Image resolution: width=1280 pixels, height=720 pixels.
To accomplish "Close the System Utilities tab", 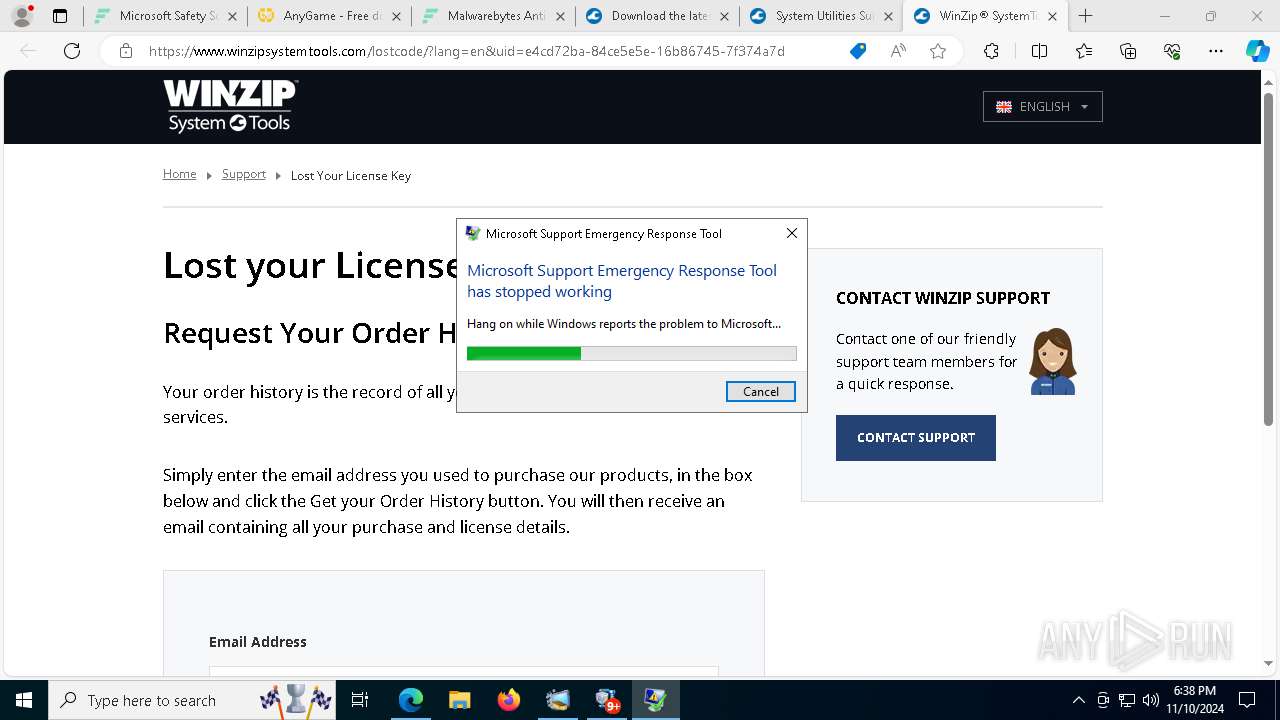I will tap(888, 16).
